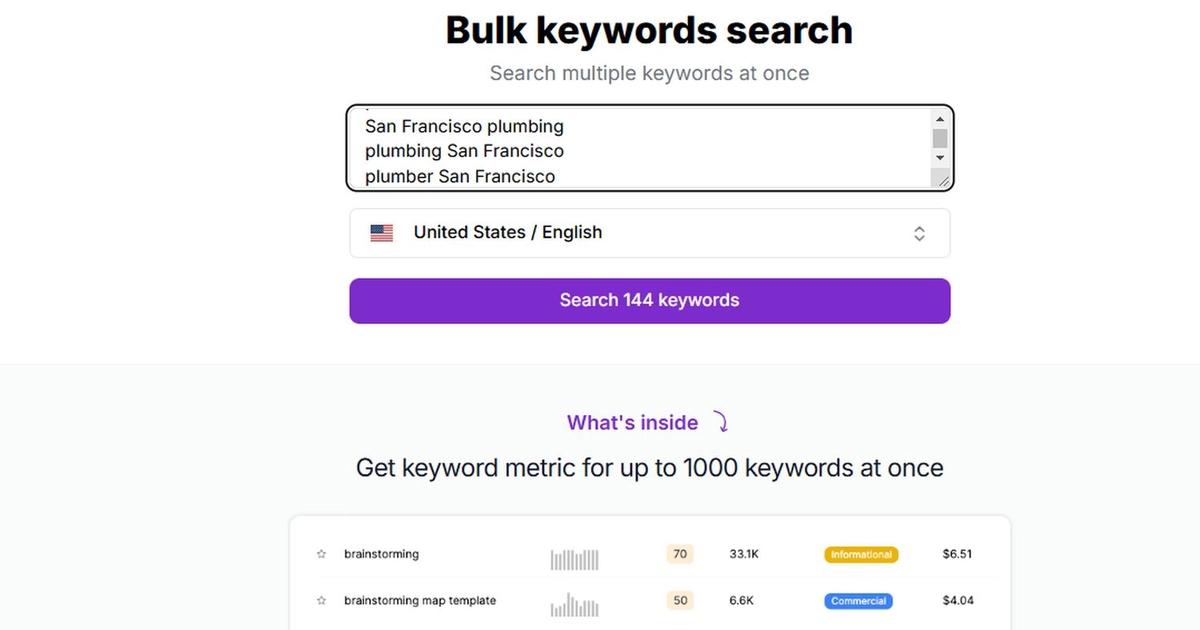Click the star icon beside brainstorming
Image resolution: width=1200 pixels, height=630 pixels.
[x=322, y=553]
